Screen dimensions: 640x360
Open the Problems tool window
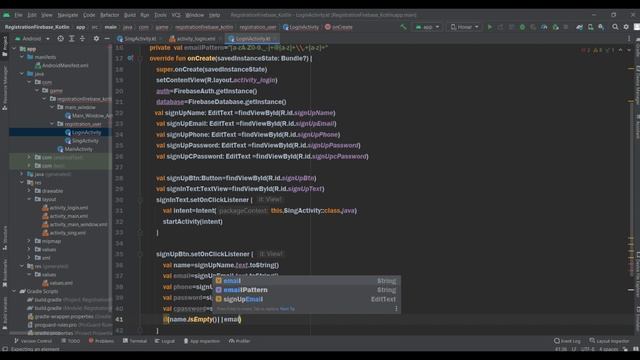[101, 341]
